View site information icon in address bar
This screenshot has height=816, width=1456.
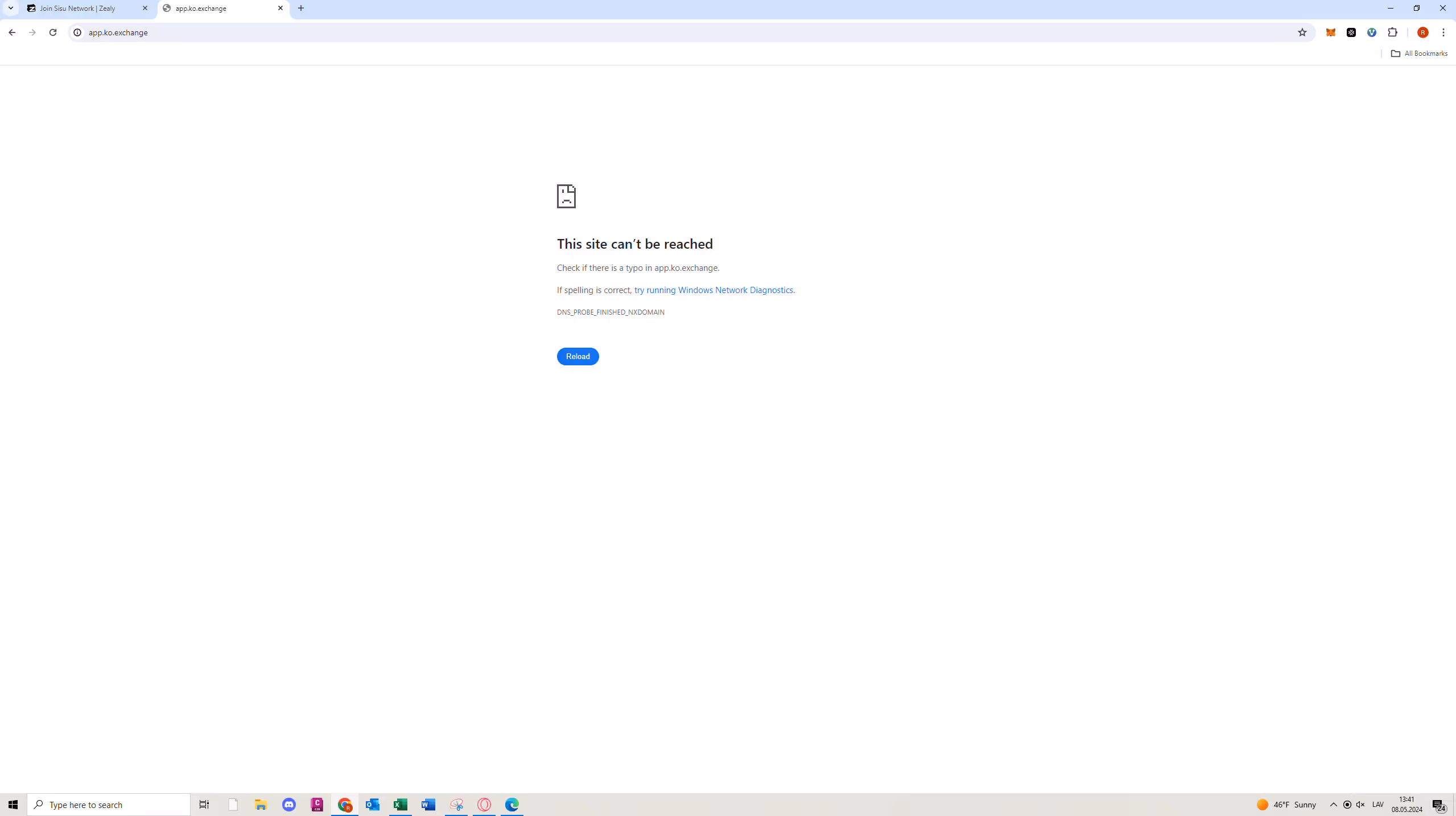tap(77, 32)
